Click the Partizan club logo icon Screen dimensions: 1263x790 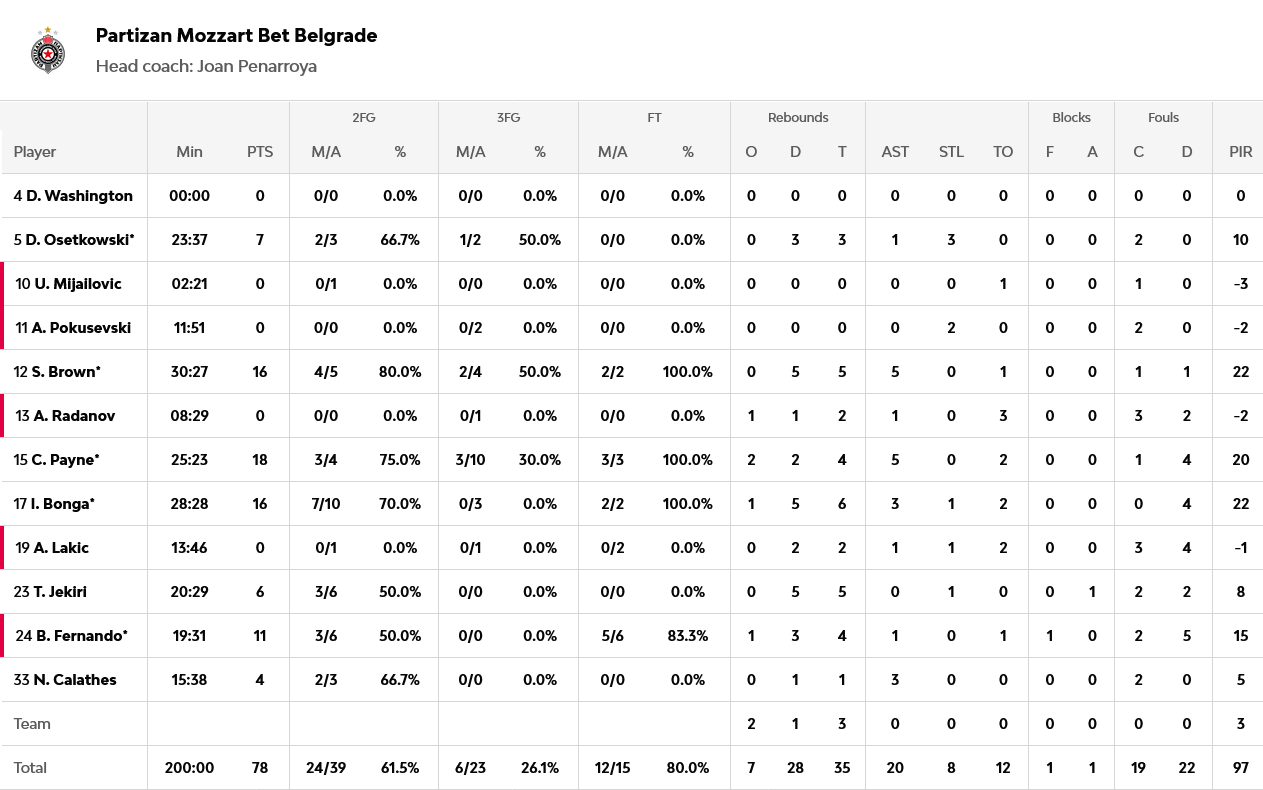pyautogui.click(x=48, y=50)
